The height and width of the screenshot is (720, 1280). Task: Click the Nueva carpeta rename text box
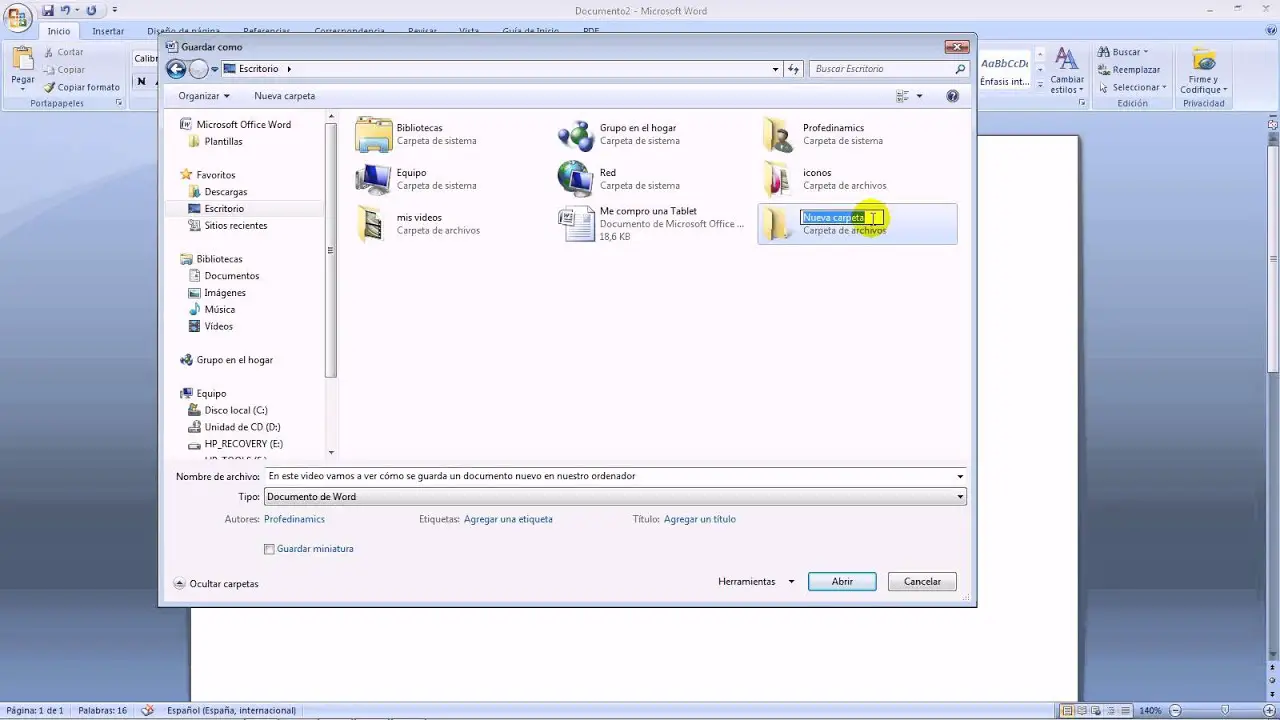tap(842, 218)
